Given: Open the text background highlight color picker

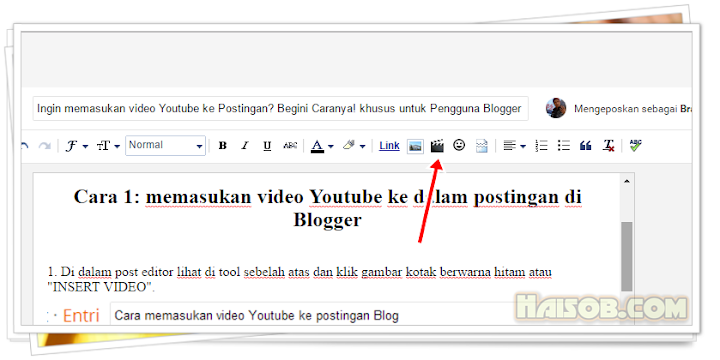Looking at the screenshot, I should [x=354, y=146].
